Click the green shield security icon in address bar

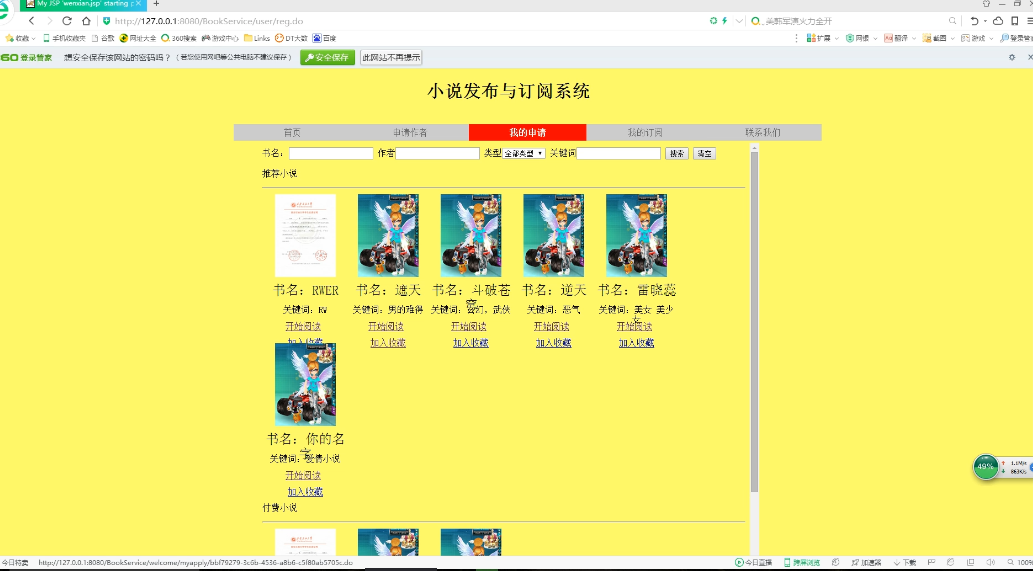pyautogui.click(x=107, y=21)
